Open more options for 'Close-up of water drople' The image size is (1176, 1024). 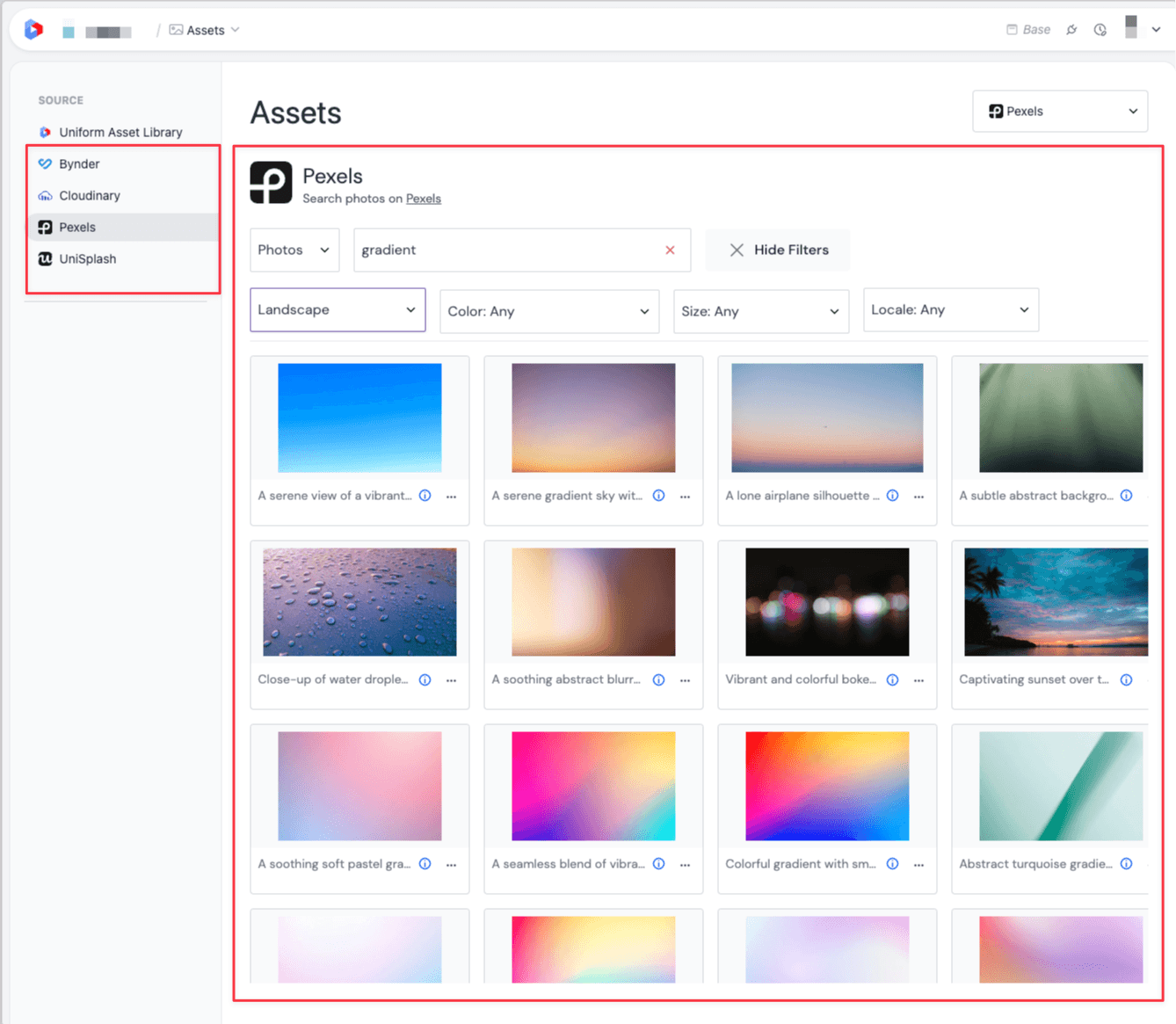(x=452, y=680)
